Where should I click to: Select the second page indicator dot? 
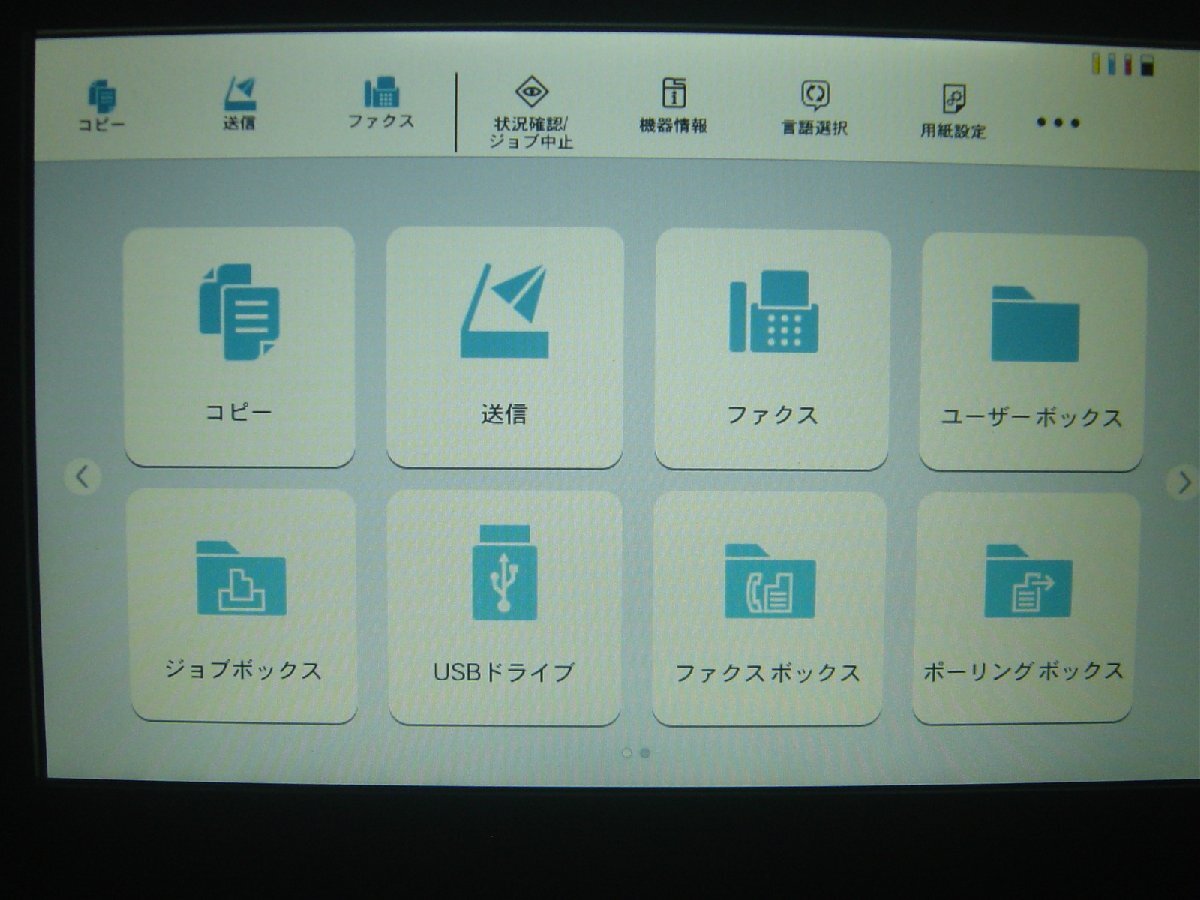click(645, 752)
